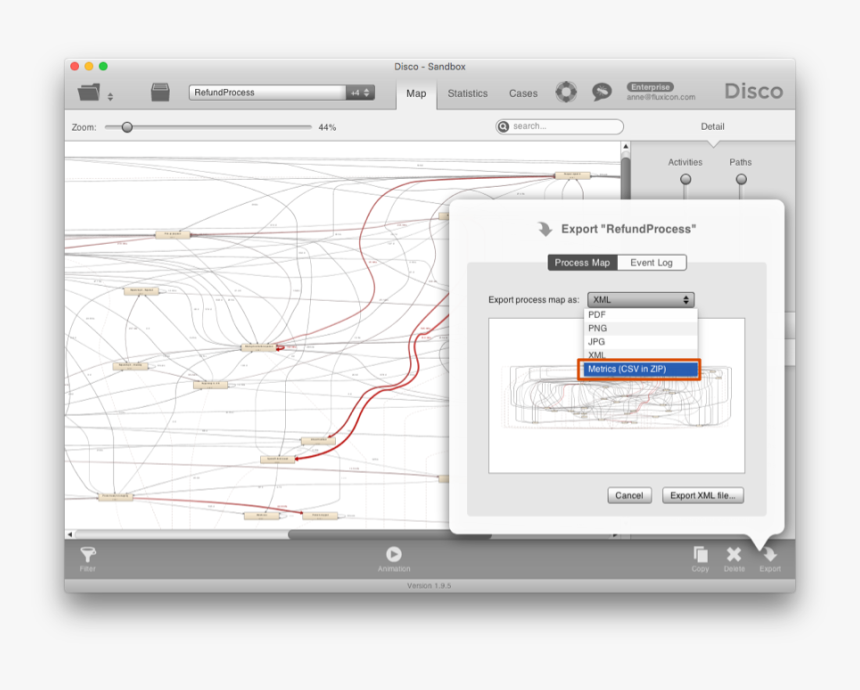This screenshot has width=860, height=690.
Task: Select the Process Map export tab
Action: pos(582,263)
